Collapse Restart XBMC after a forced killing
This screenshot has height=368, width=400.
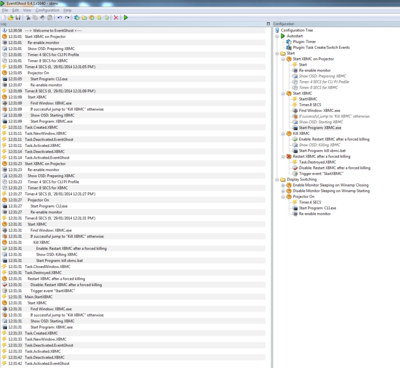point(283,156)
